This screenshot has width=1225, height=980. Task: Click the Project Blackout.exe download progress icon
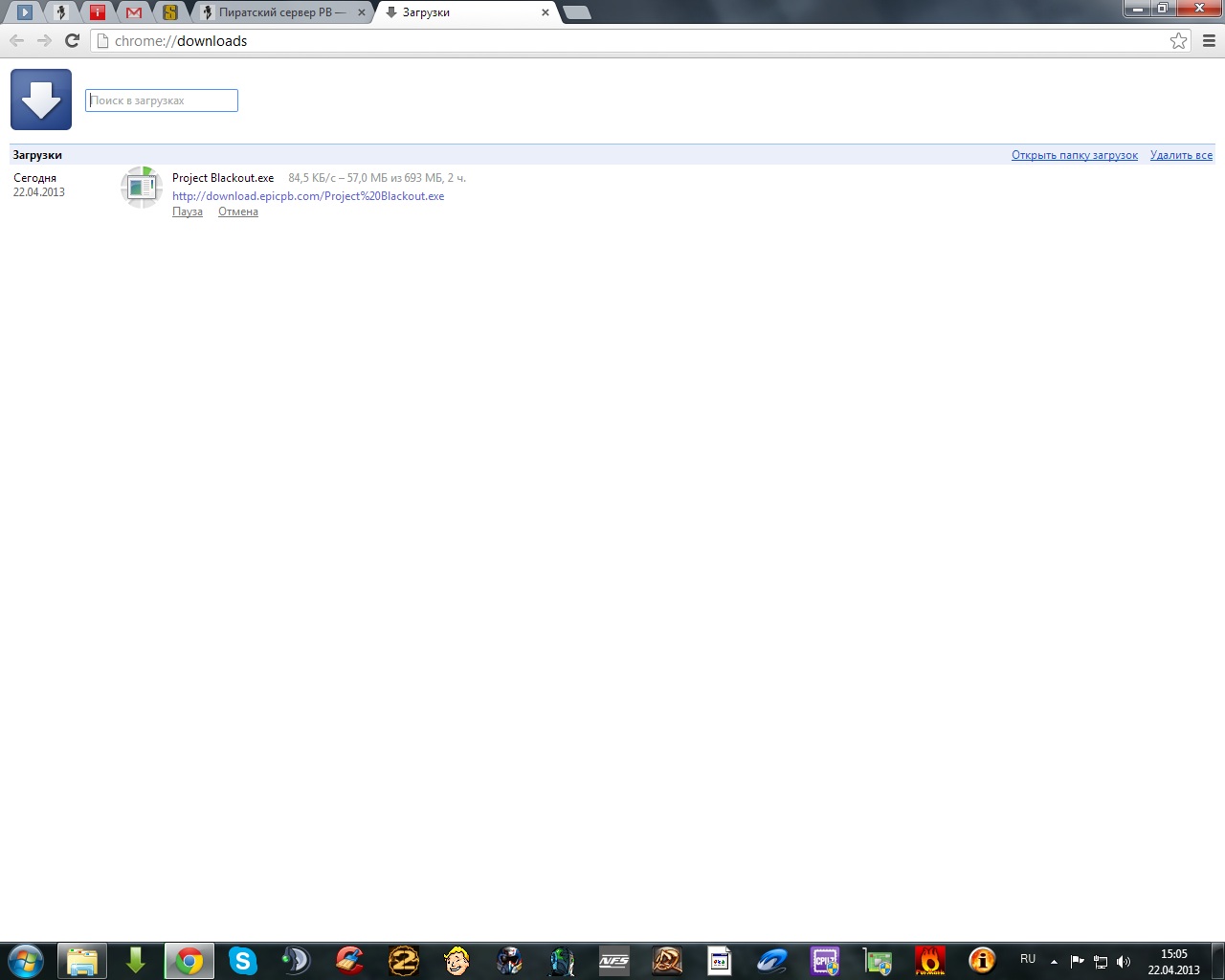click(142, 187)
